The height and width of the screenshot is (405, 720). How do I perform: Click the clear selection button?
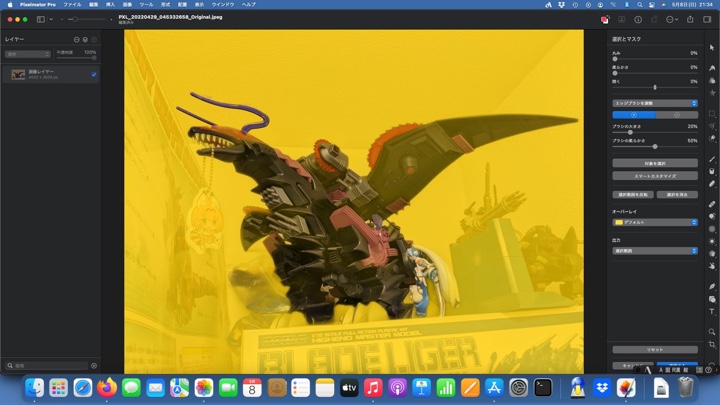coord(677,195)
